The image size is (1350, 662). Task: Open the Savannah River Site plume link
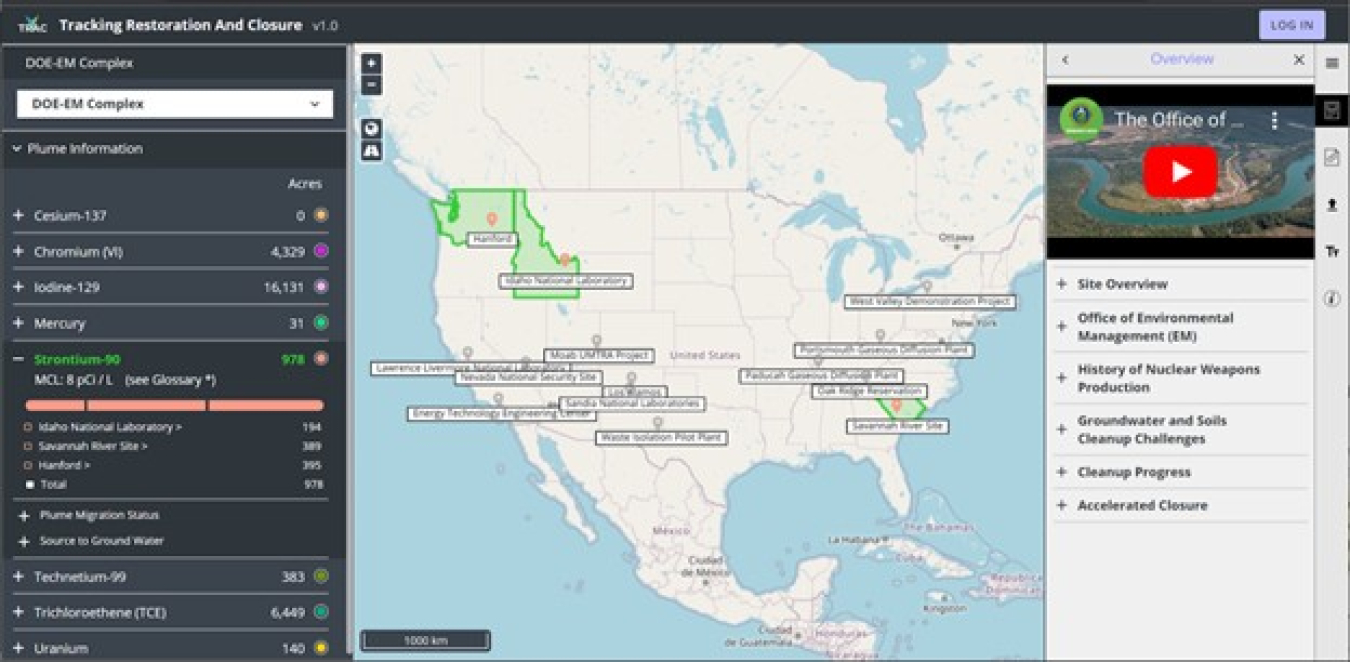(x=93, y=446)
